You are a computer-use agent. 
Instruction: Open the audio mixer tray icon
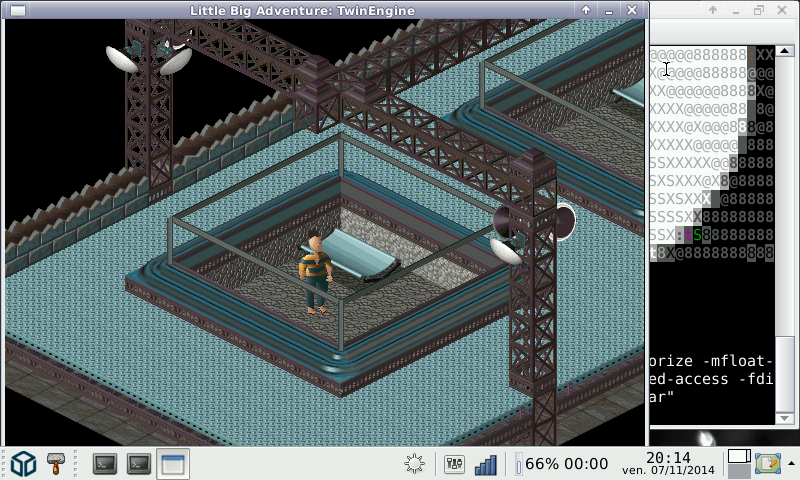454,464
